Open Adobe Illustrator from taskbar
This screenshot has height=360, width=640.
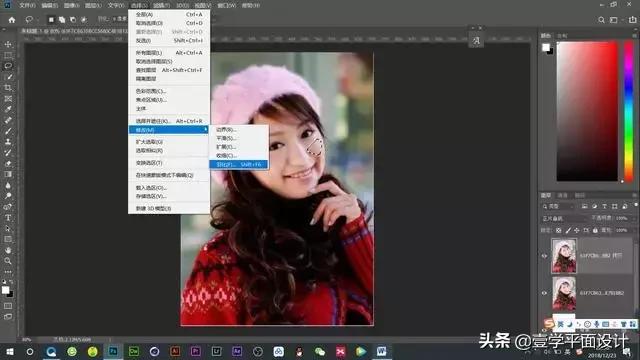175,351
